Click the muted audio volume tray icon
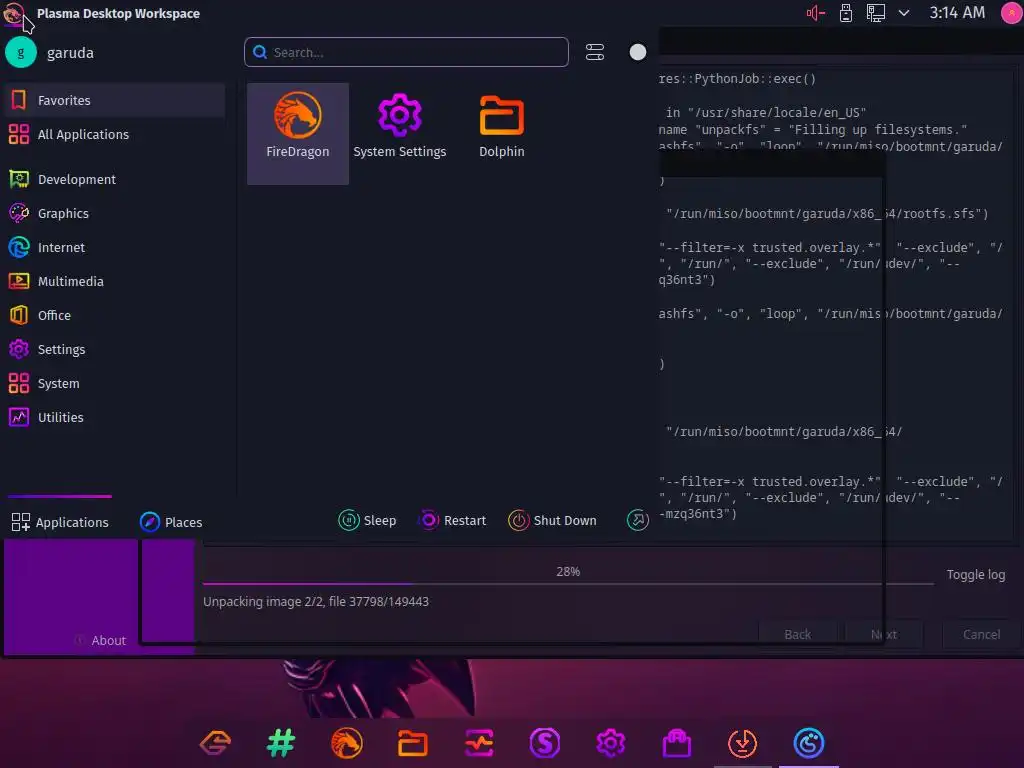 point(815,13)
